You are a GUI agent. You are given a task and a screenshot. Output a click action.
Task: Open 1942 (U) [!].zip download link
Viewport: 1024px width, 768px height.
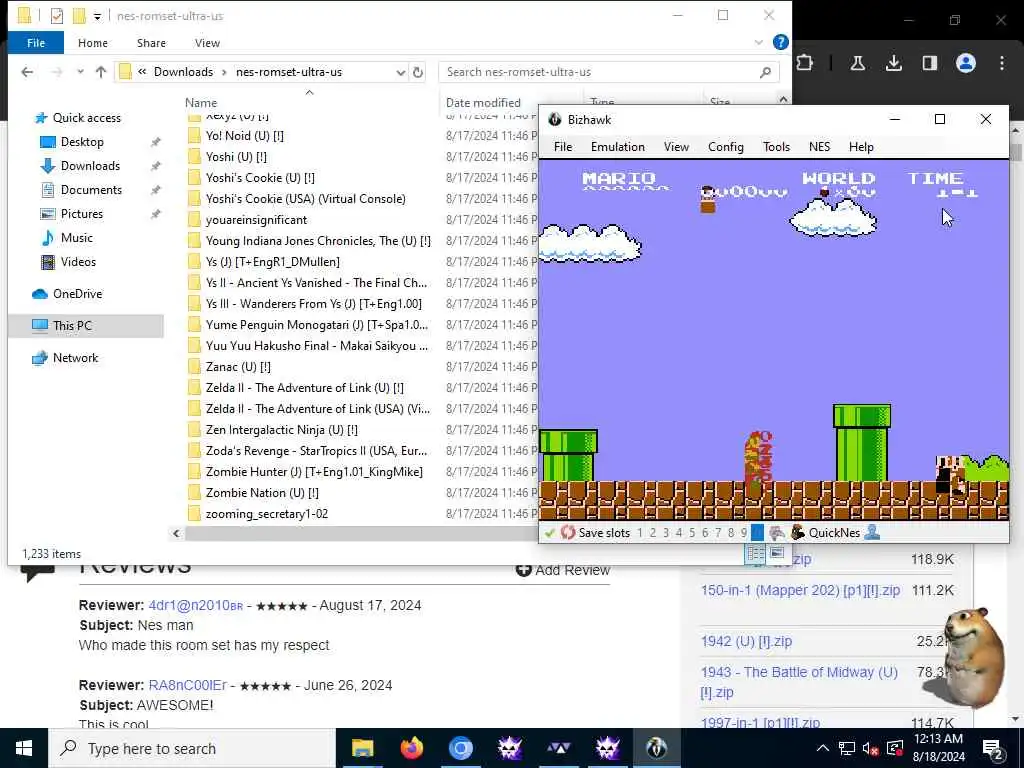coord(746,641)
